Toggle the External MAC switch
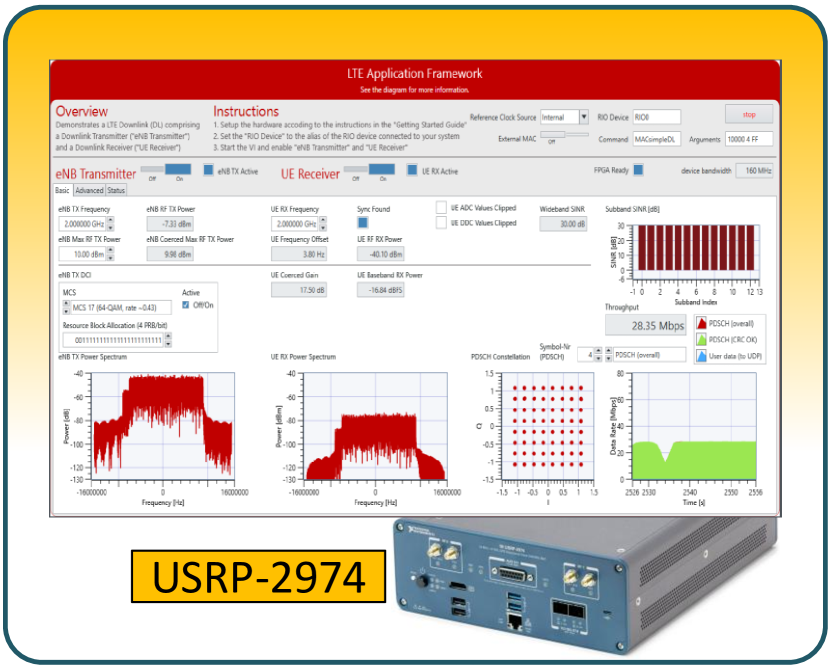This screenshot has height=665, width=830. [x=564, y=135]
